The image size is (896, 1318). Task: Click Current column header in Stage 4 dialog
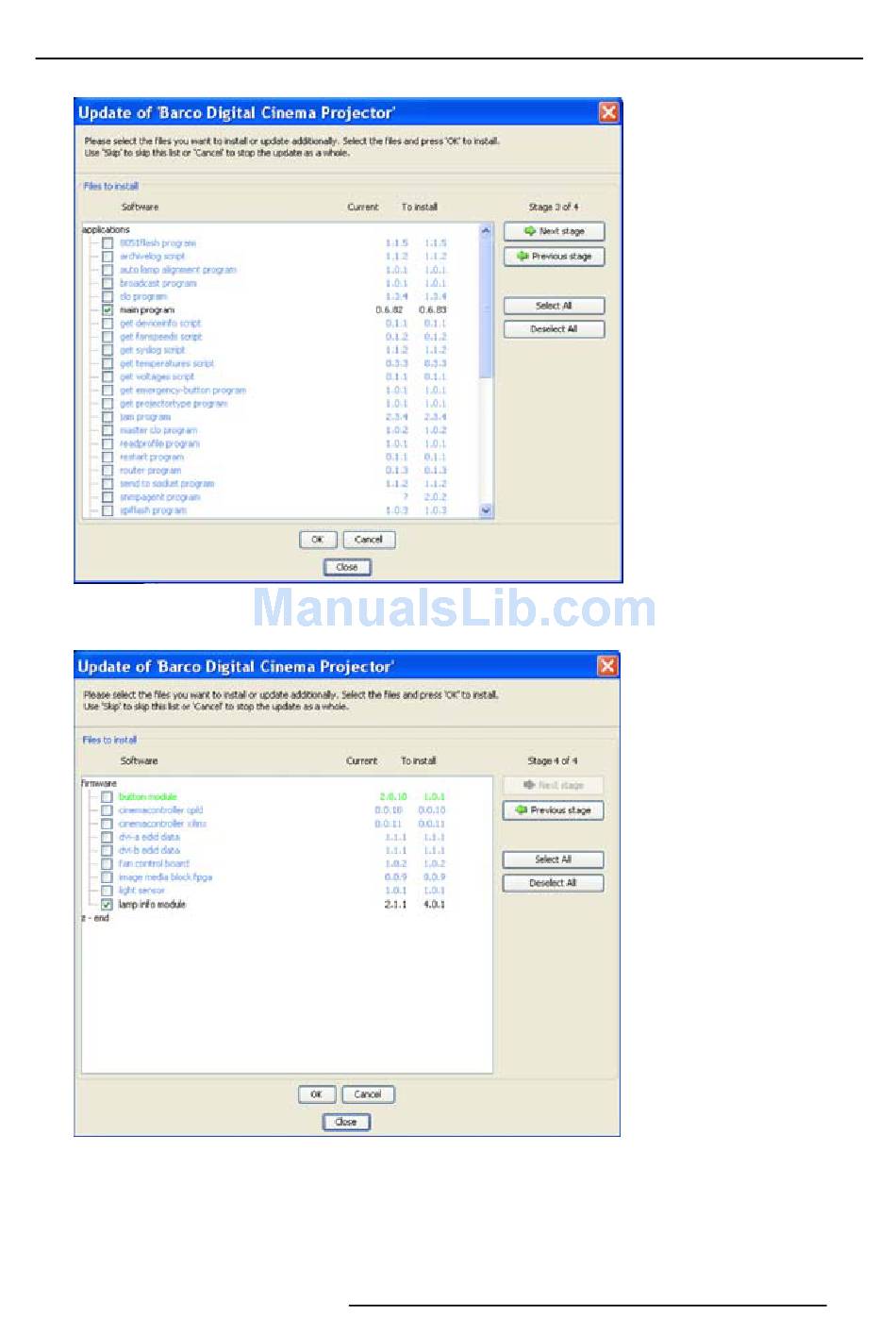[x=361, y=760]
